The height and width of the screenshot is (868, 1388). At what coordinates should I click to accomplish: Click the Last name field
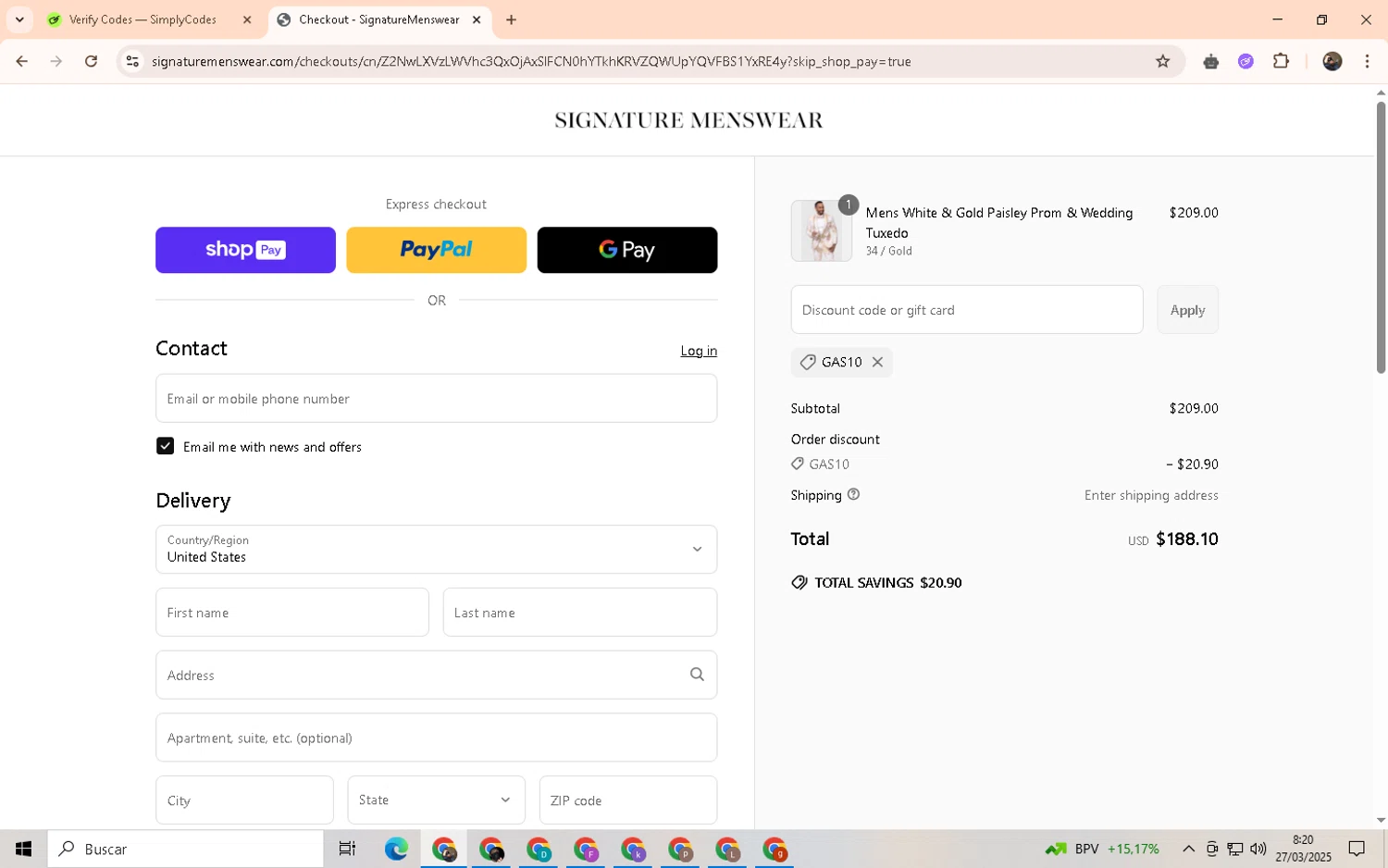(x=580, y=613)
